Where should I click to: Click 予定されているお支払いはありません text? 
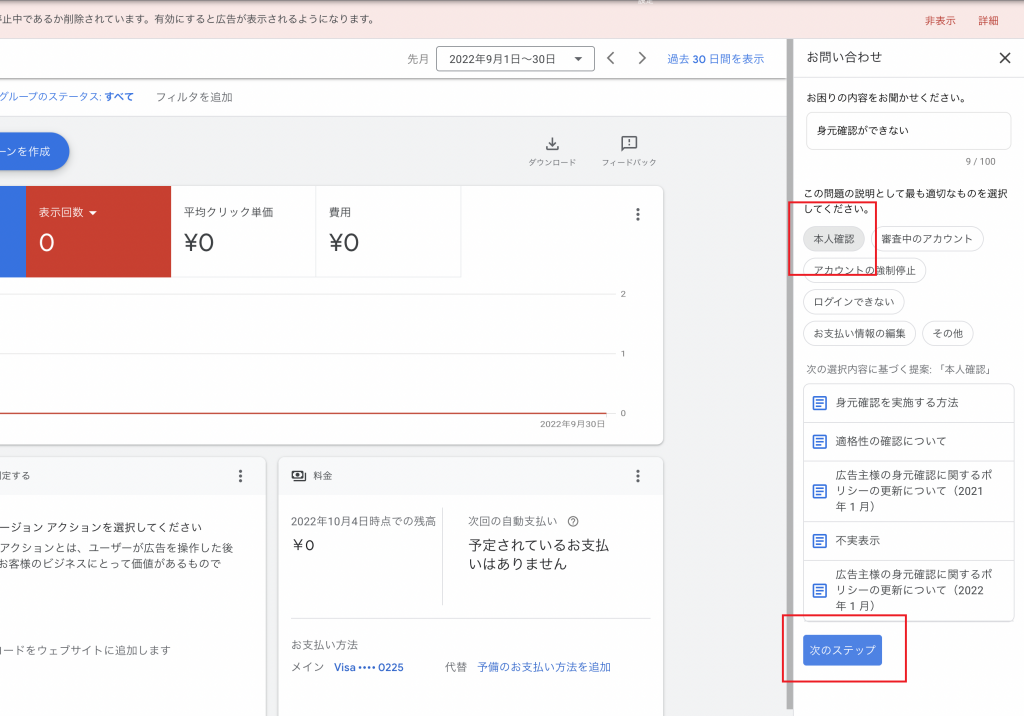(x=538, y=554)
